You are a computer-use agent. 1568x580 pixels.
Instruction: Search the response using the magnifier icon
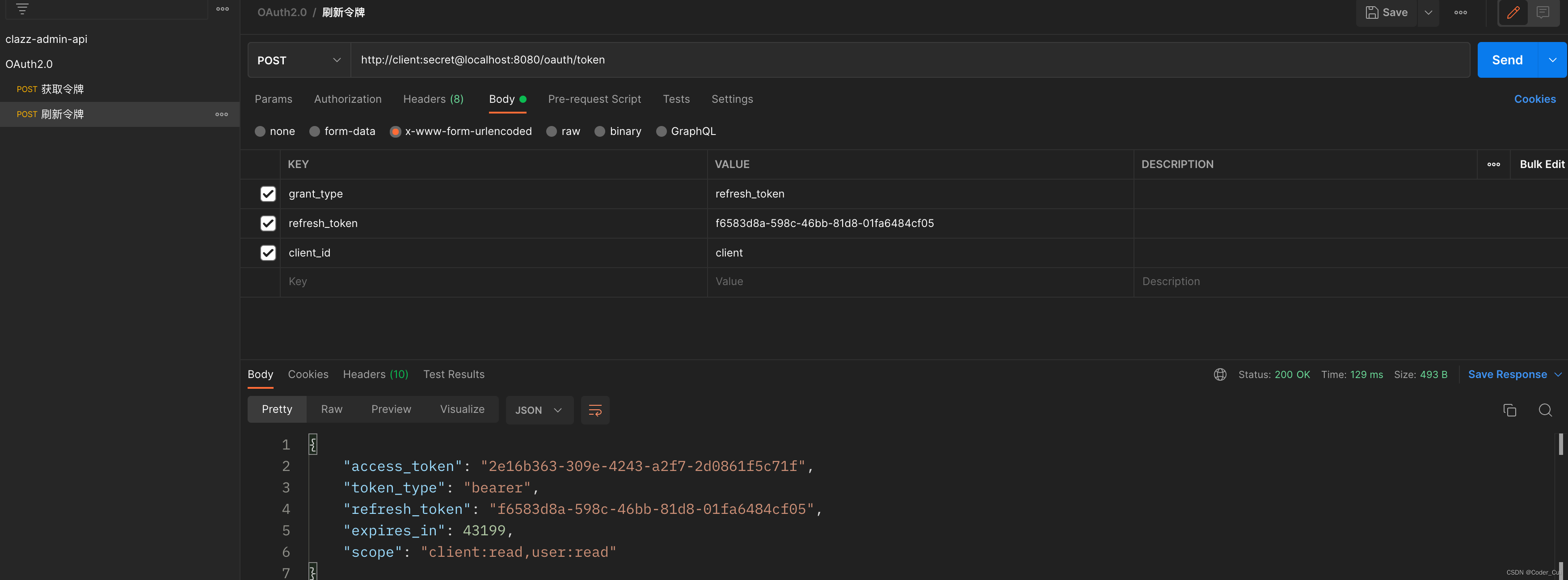pyautogui.click(x=1546, y=410)
